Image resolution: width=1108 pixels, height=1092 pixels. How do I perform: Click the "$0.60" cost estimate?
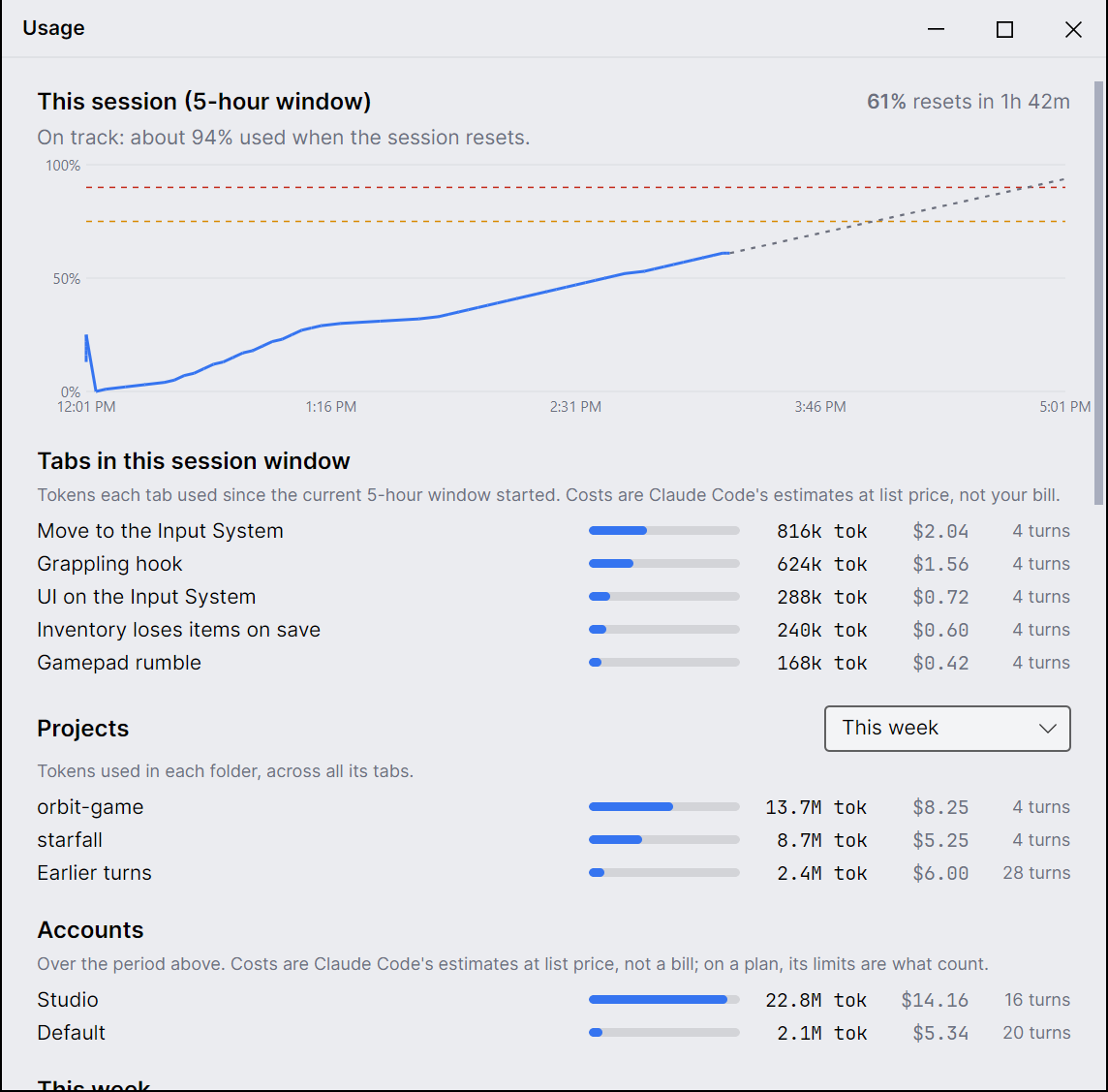click(940, 630)
